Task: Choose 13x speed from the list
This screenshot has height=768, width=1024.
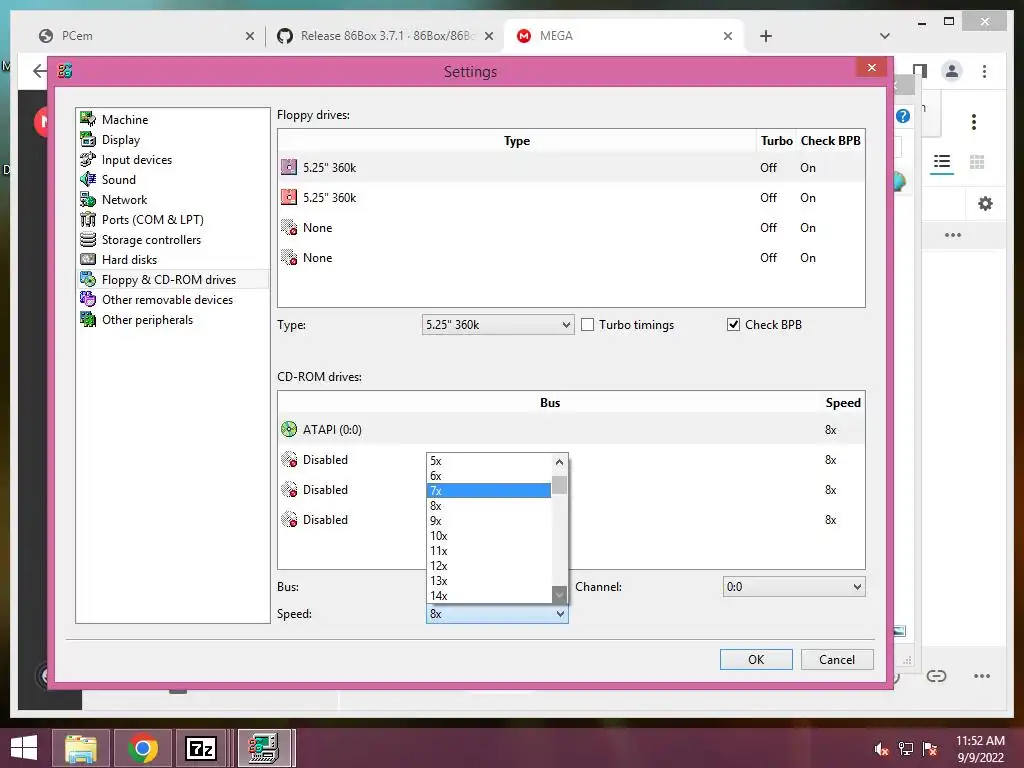Action: pos(489,581)
